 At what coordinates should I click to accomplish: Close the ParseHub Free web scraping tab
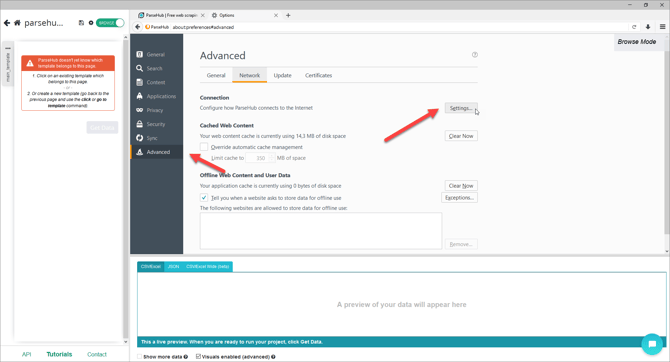[x=203, y=15]
